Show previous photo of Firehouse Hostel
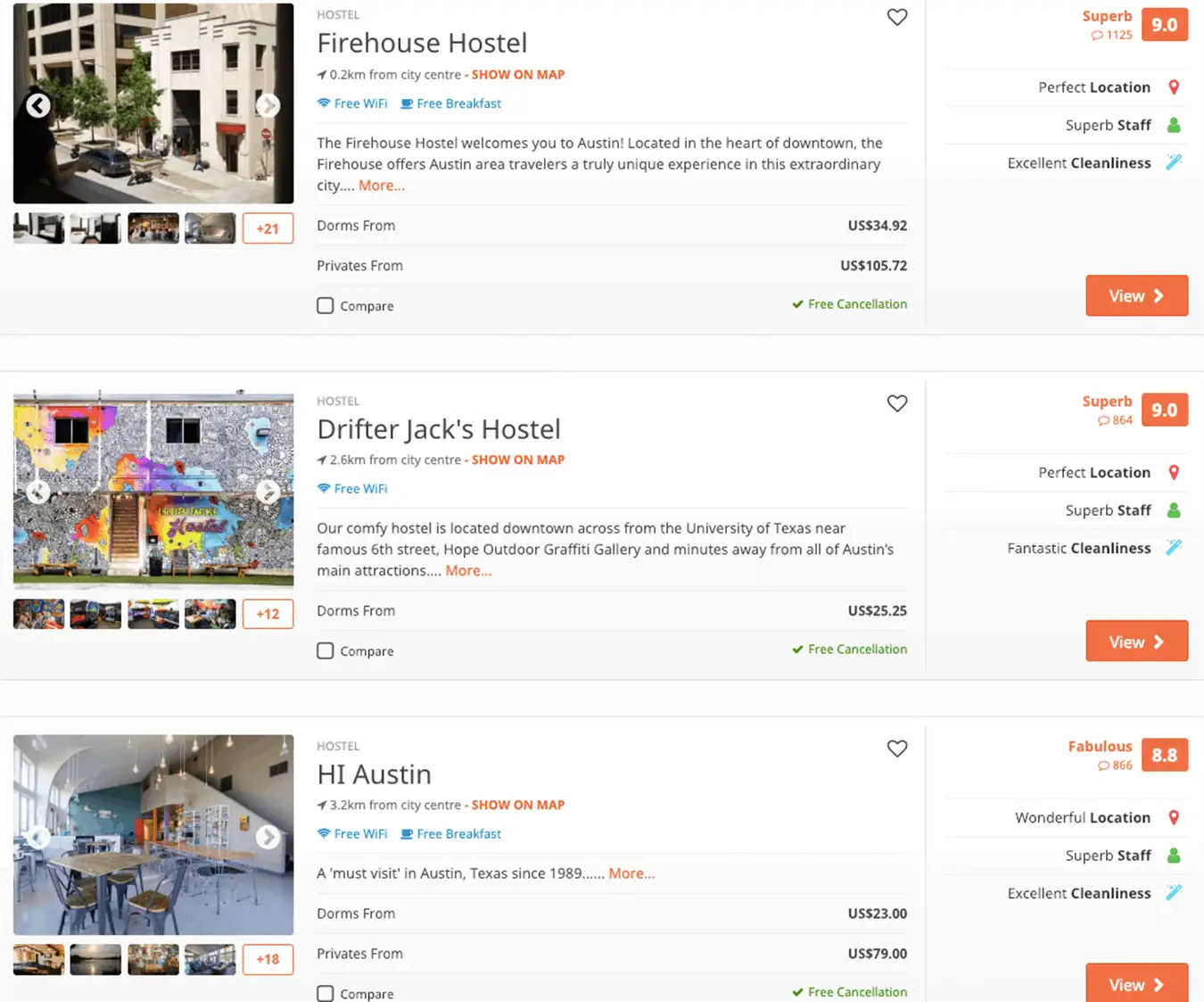 [37, 105]
